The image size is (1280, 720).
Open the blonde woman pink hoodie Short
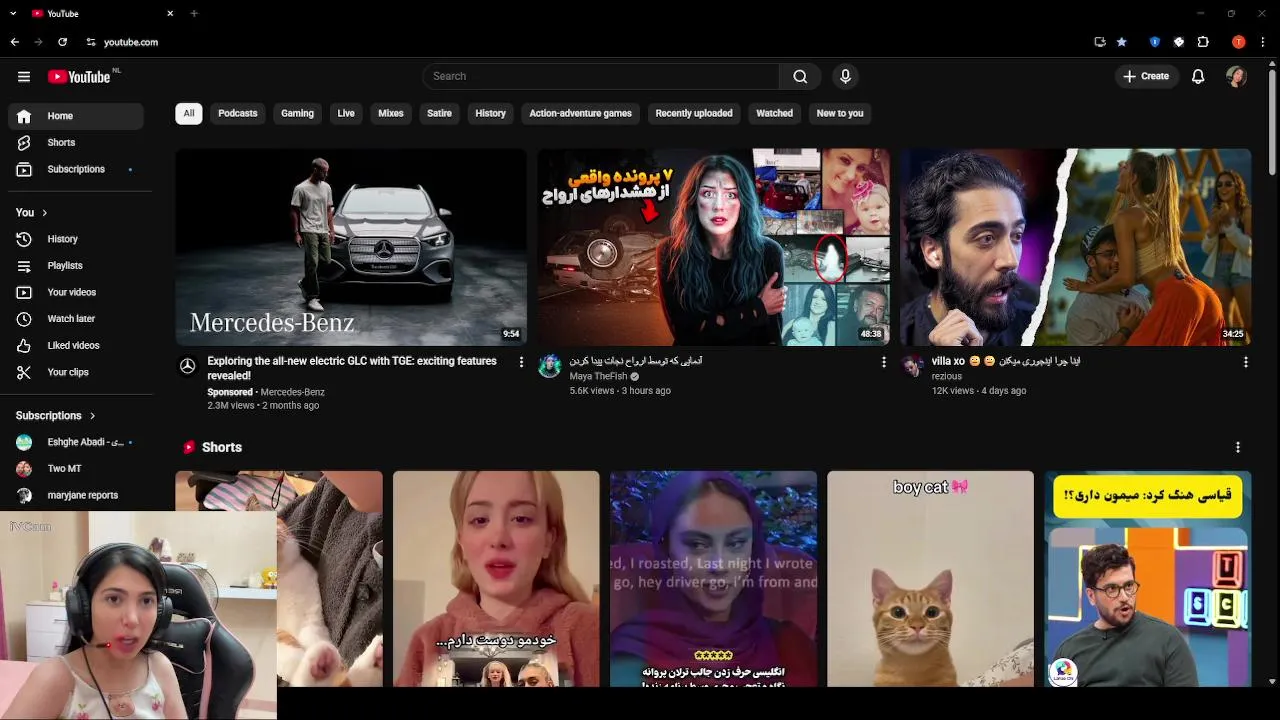point(496,579)
